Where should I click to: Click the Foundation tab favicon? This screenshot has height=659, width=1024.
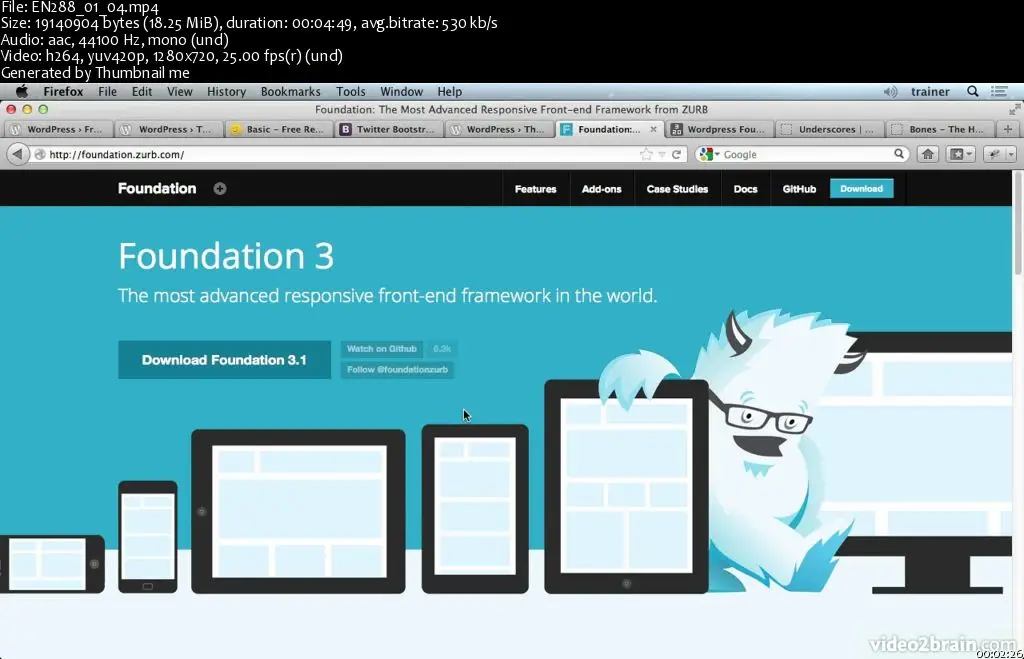tap(566, 129)
